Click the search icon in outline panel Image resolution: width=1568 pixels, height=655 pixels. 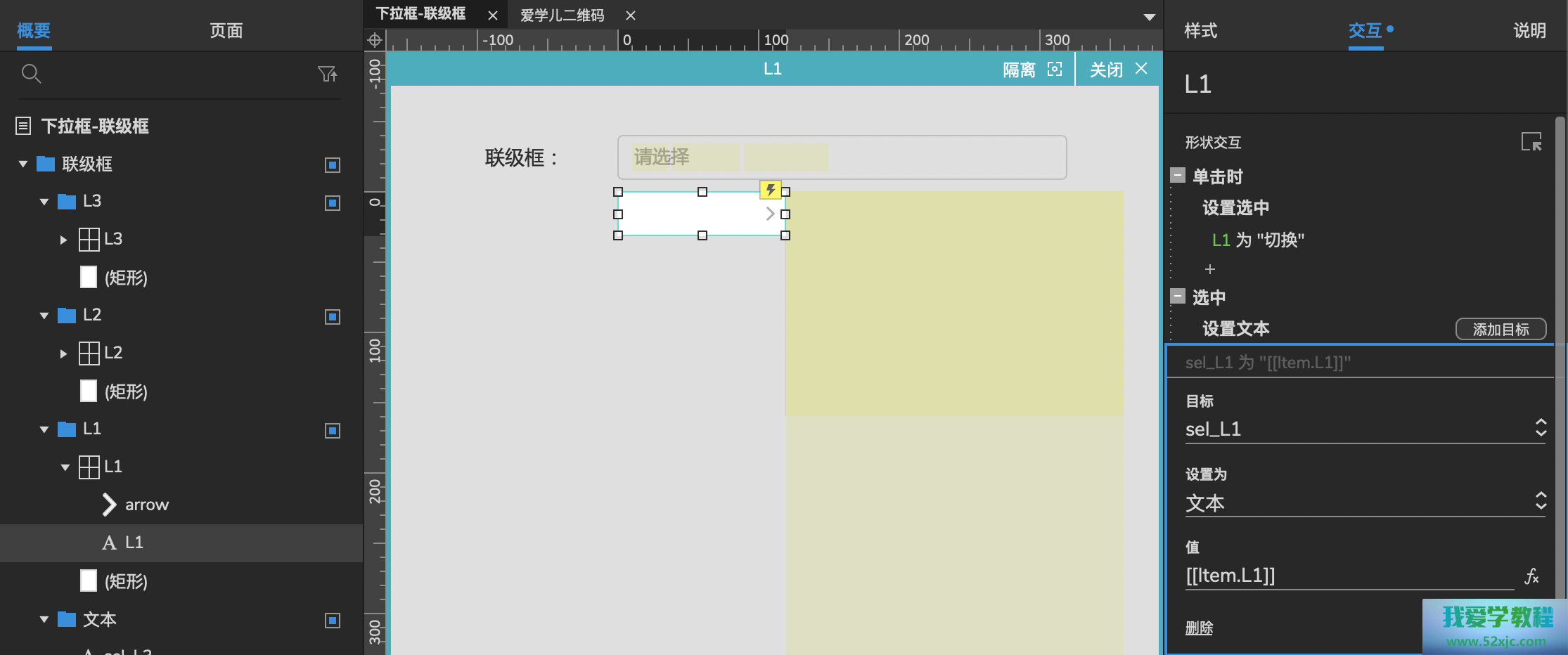click(31, 73)
